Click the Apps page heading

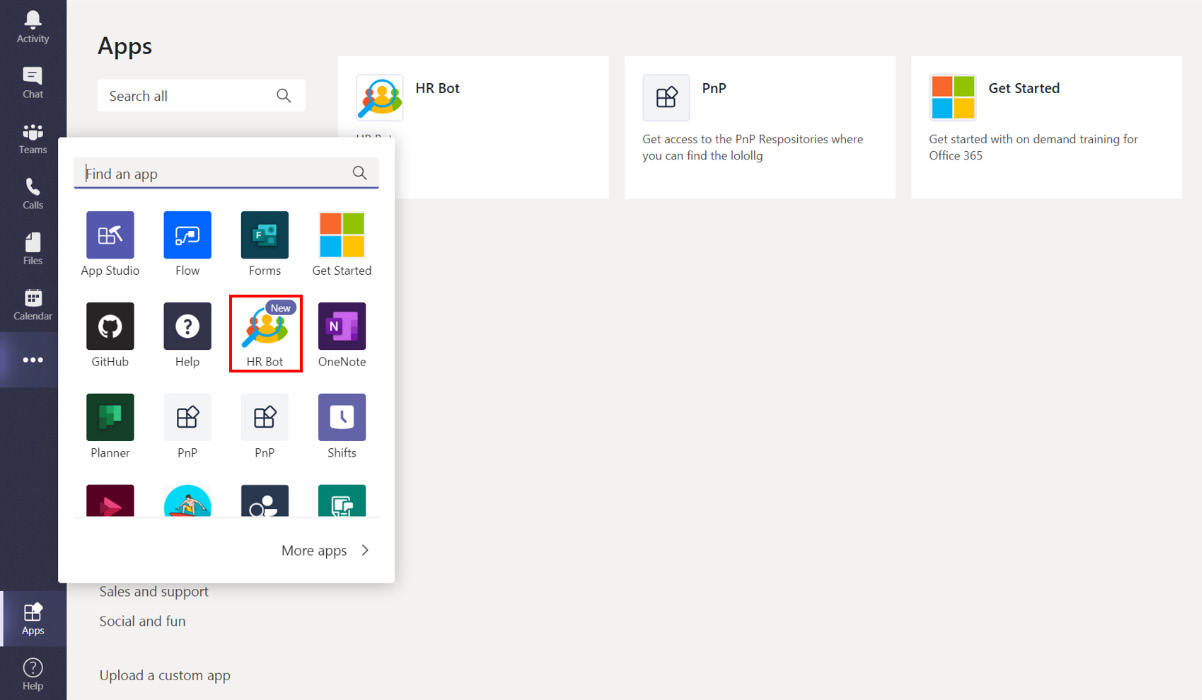pyautogui.click(x=125, y=46)
